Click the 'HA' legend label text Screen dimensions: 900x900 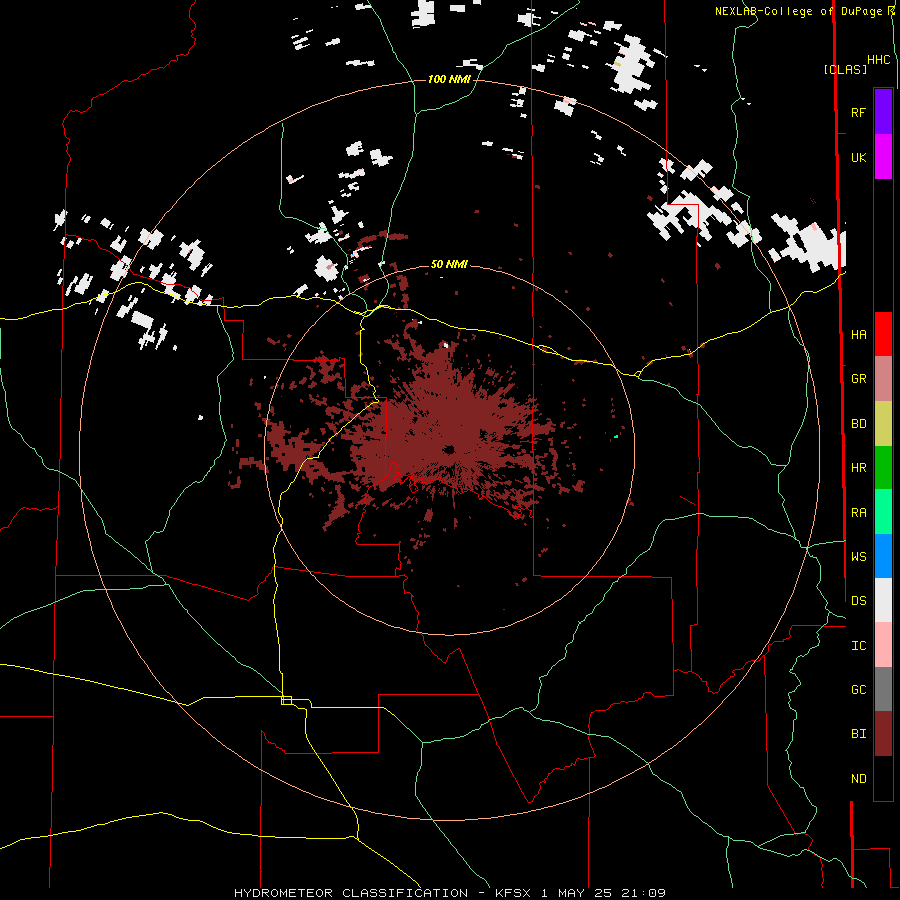tap(858, 334)
